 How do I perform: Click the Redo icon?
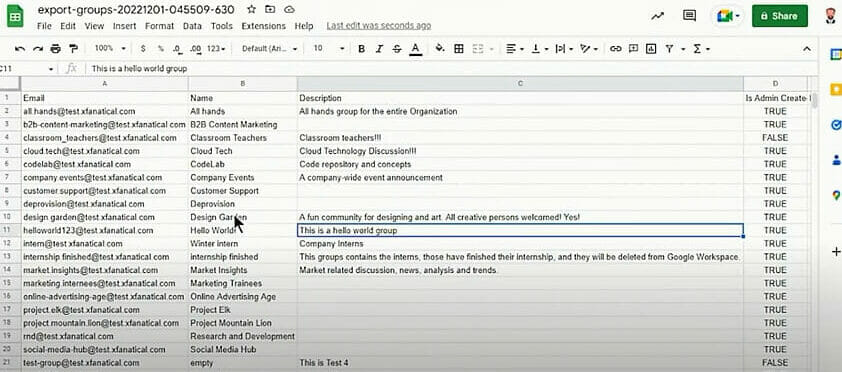click(x=38, y=49)
